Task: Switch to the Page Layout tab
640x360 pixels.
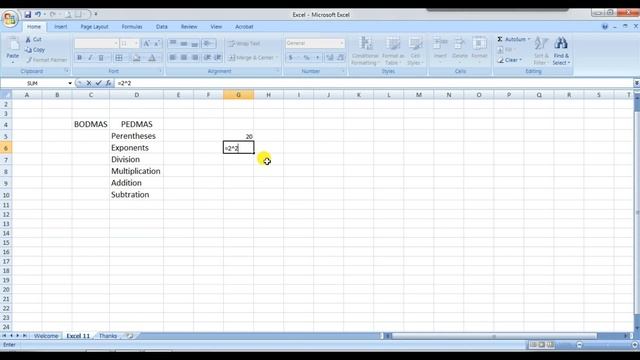Action: point(94,27)
